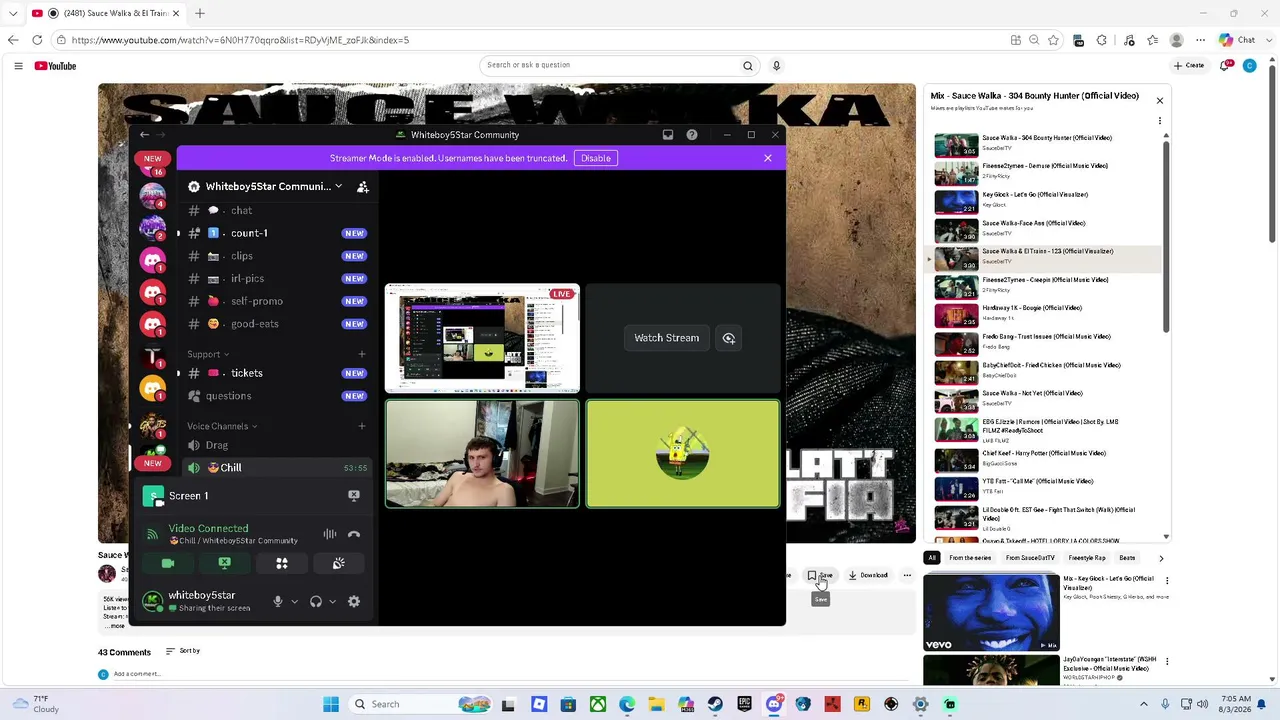Stop streaming Screen 1 in Discord
The width and height of the screenshot is (1280, 720).
[x=353, y=495]
